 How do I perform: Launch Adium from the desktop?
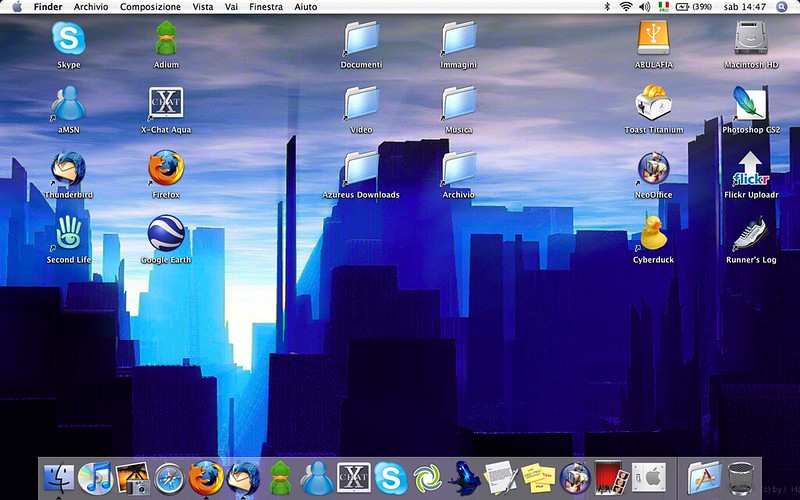point(166,40)
